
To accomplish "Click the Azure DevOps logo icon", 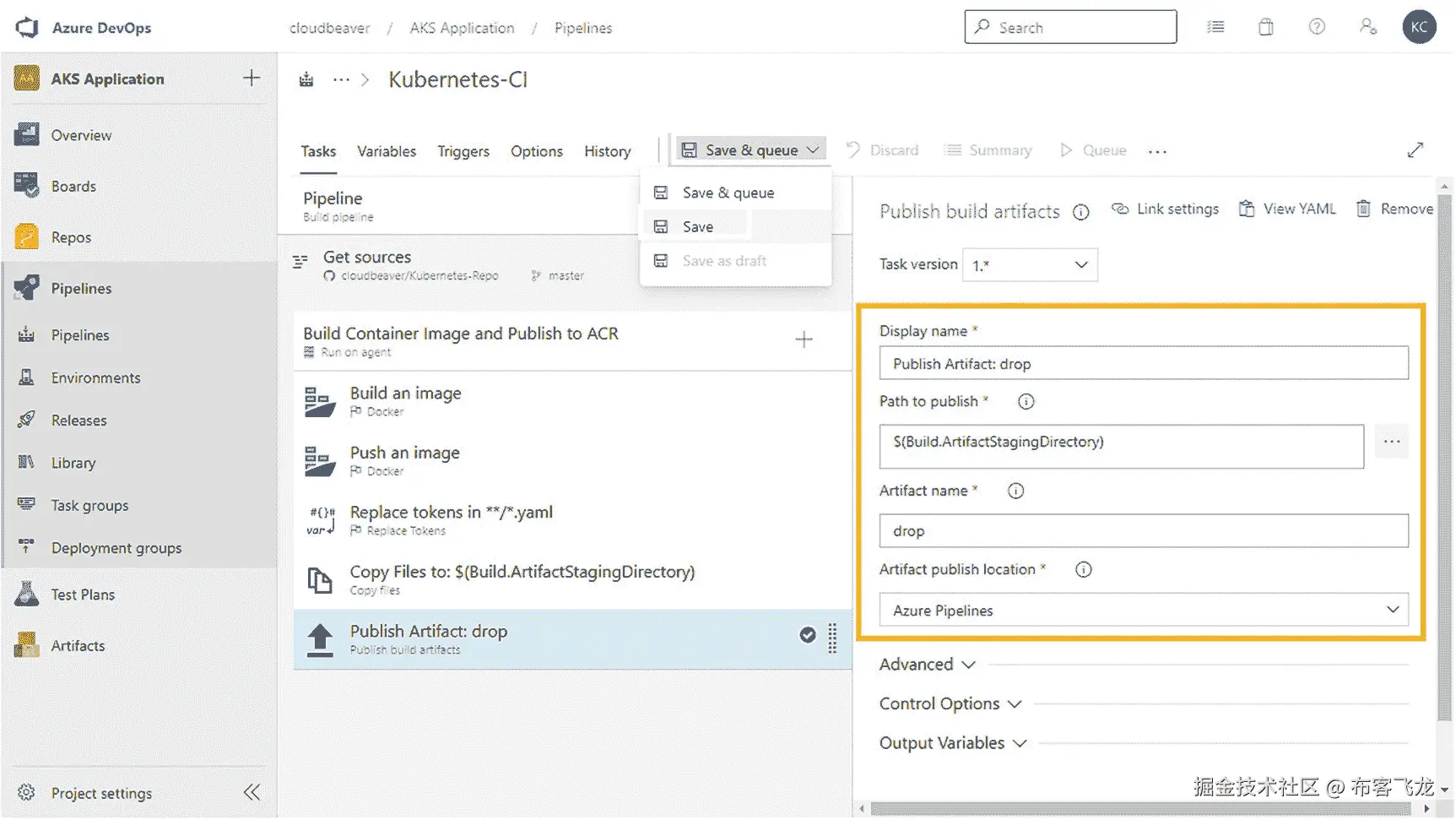I will (x=27, y=27).
